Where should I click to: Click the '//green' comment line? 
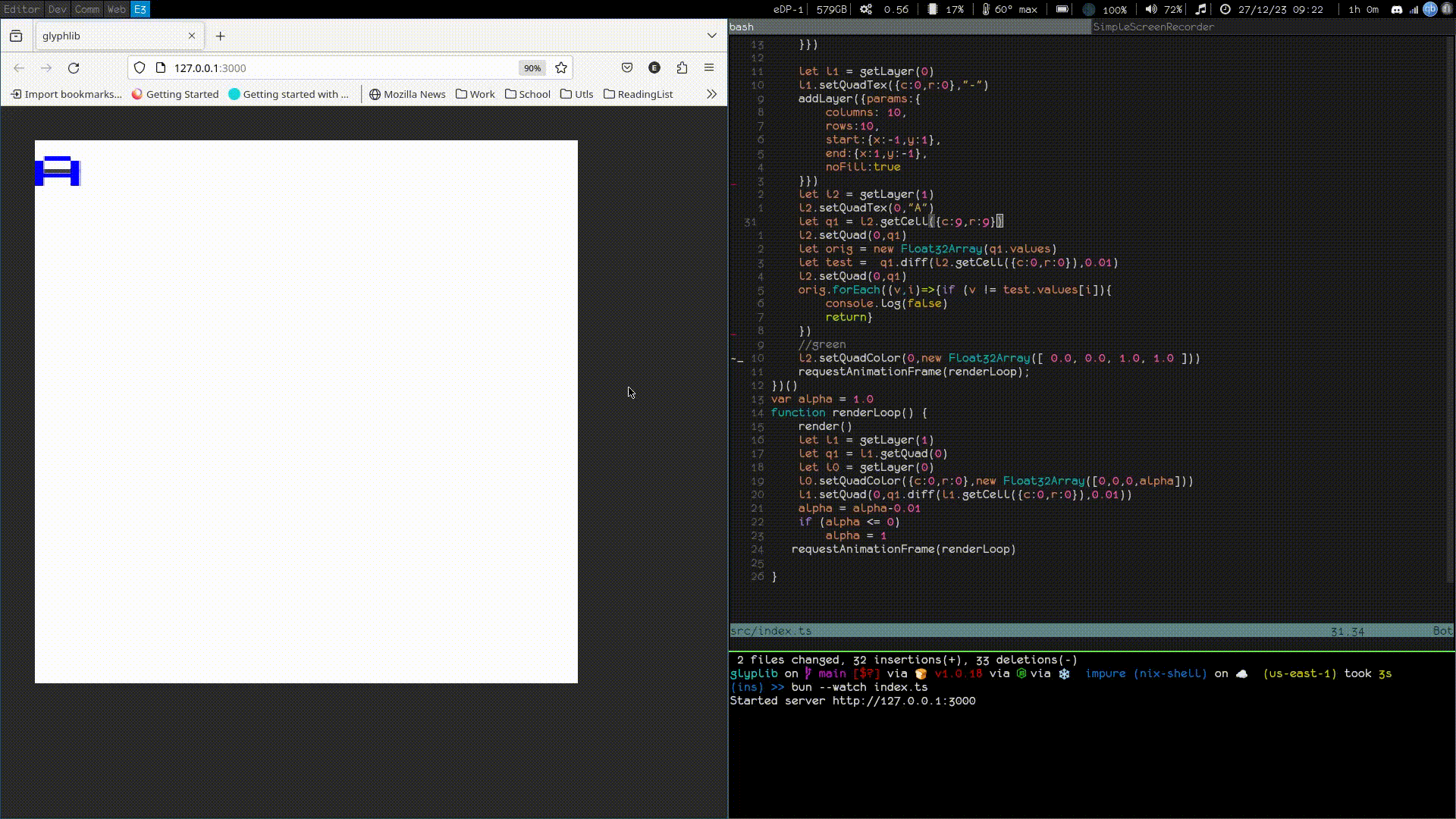click(x=822, y=344)
